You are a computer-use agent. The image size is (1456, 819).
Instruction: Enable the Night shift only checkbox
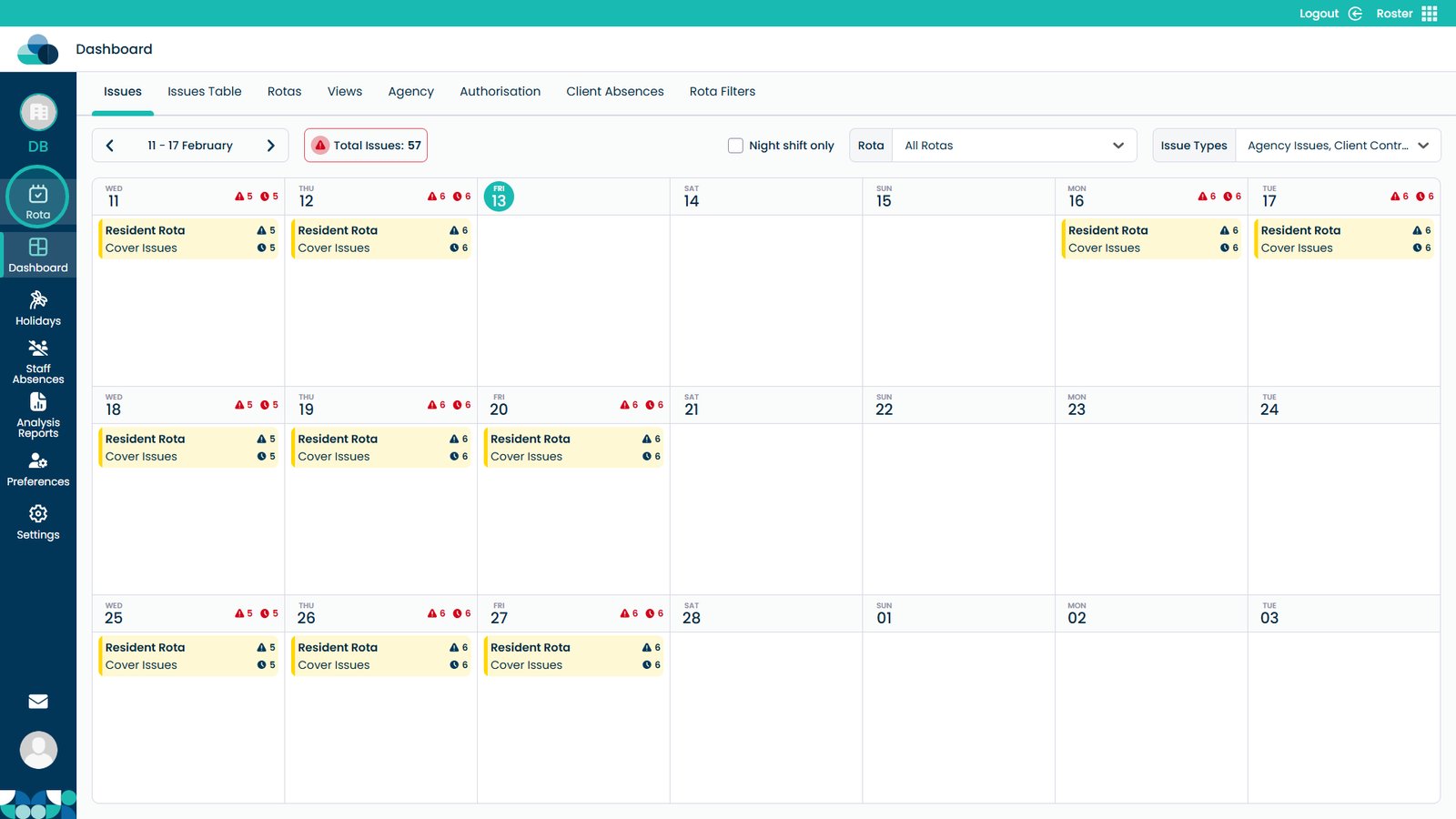coord(735,146)
